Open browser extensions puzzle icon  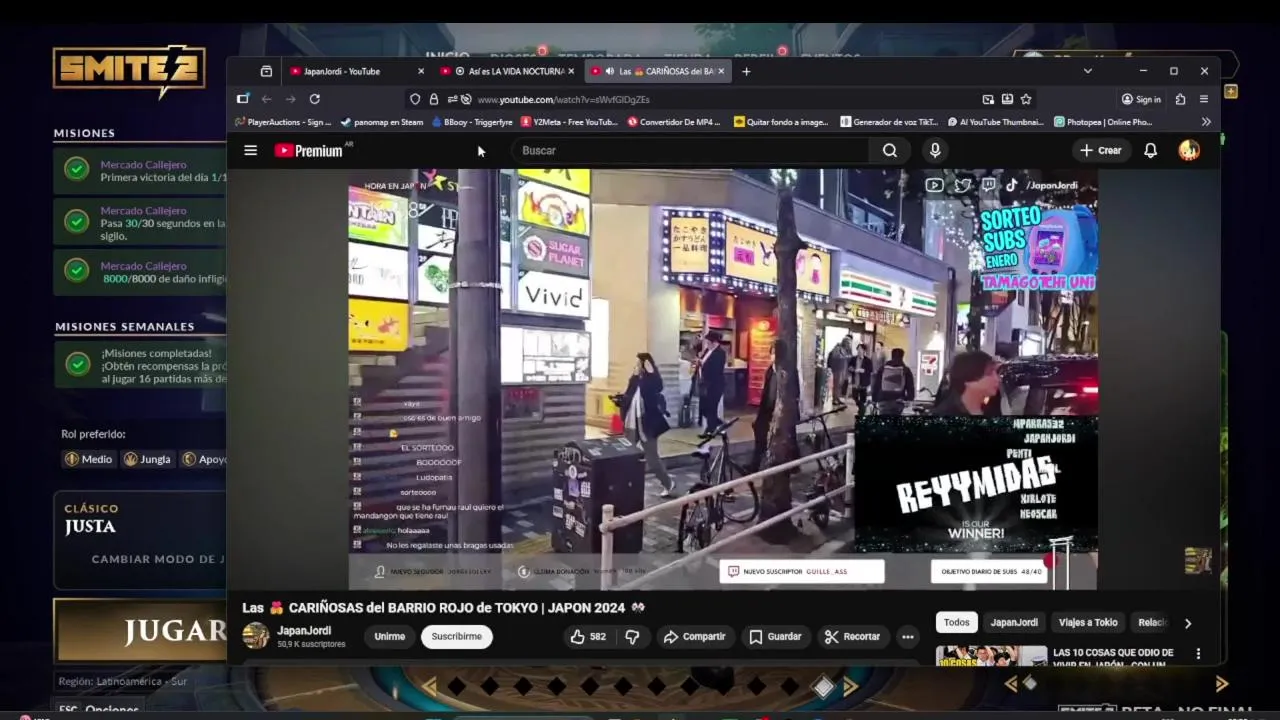[1181, 99]
